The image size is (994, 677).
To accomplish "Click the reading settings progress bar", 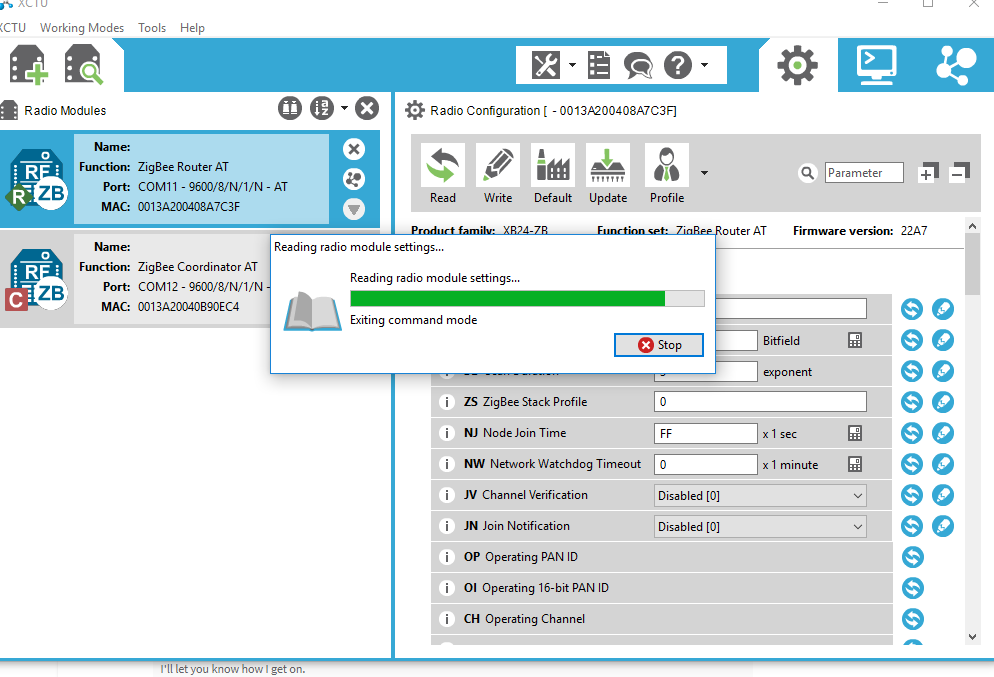I will pos(527,299).
